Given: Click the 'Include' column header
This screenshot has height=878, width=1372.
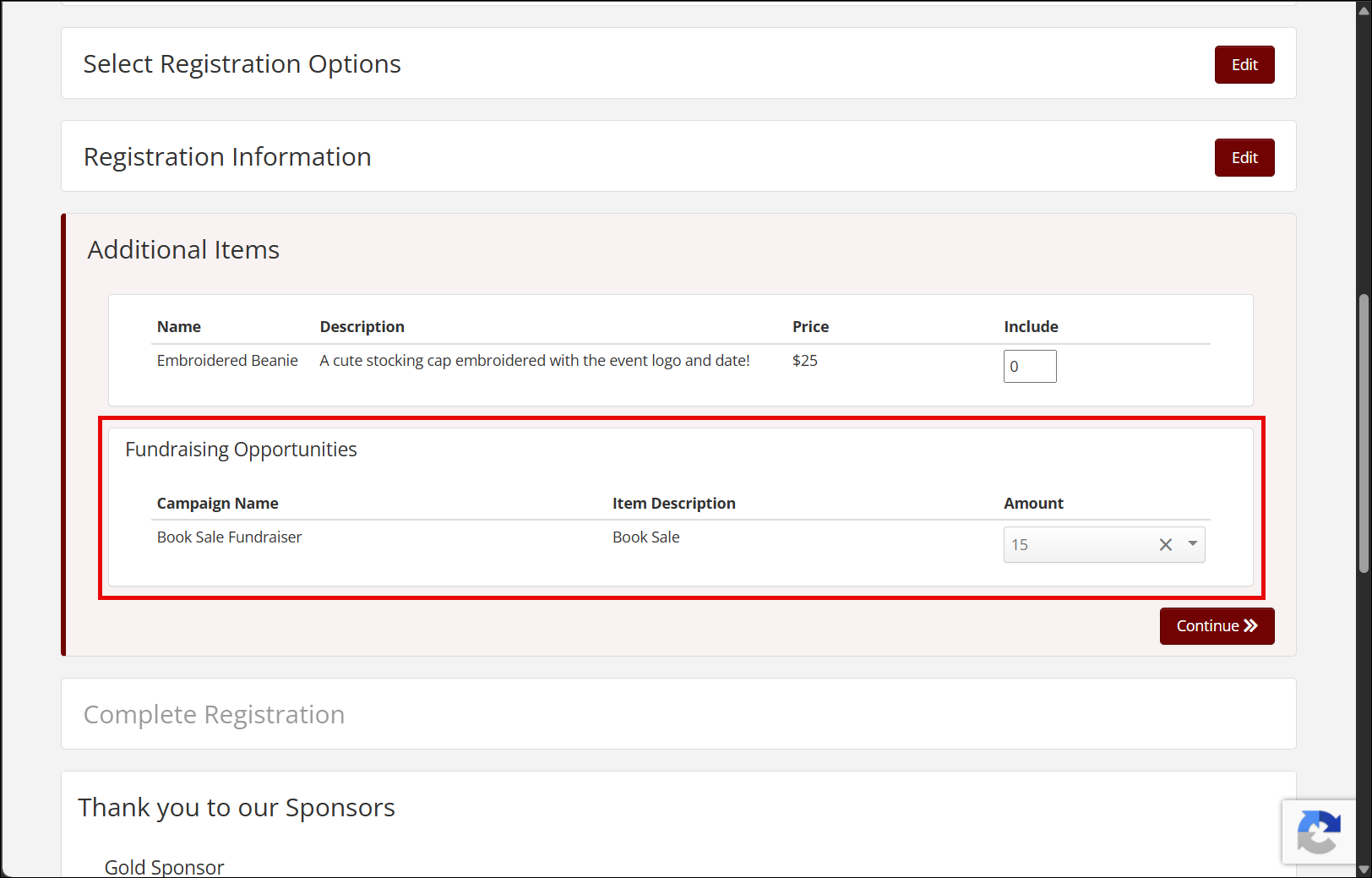Looking at the screenshot, I should click(x=1031, y=327).
